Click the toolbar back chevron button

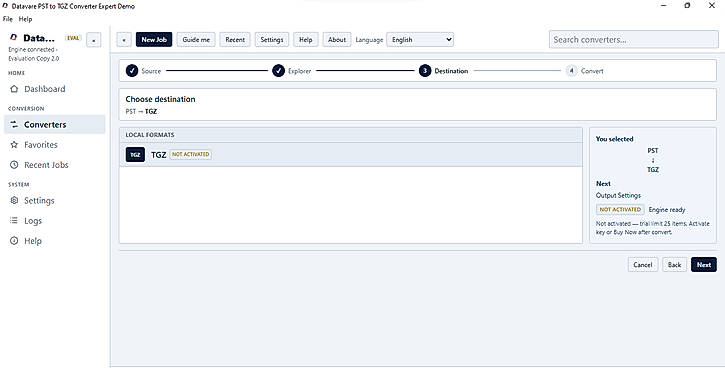(124, 40)
